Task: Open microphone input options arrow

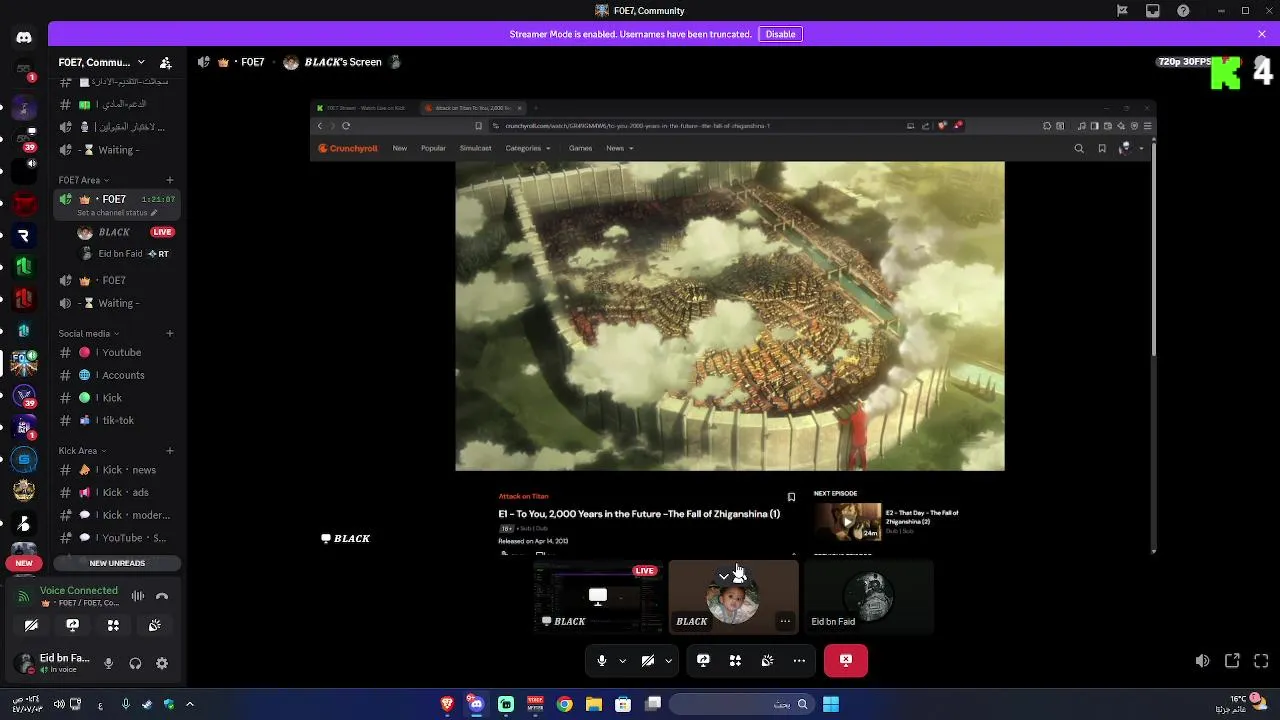Action: coord(622,660)
